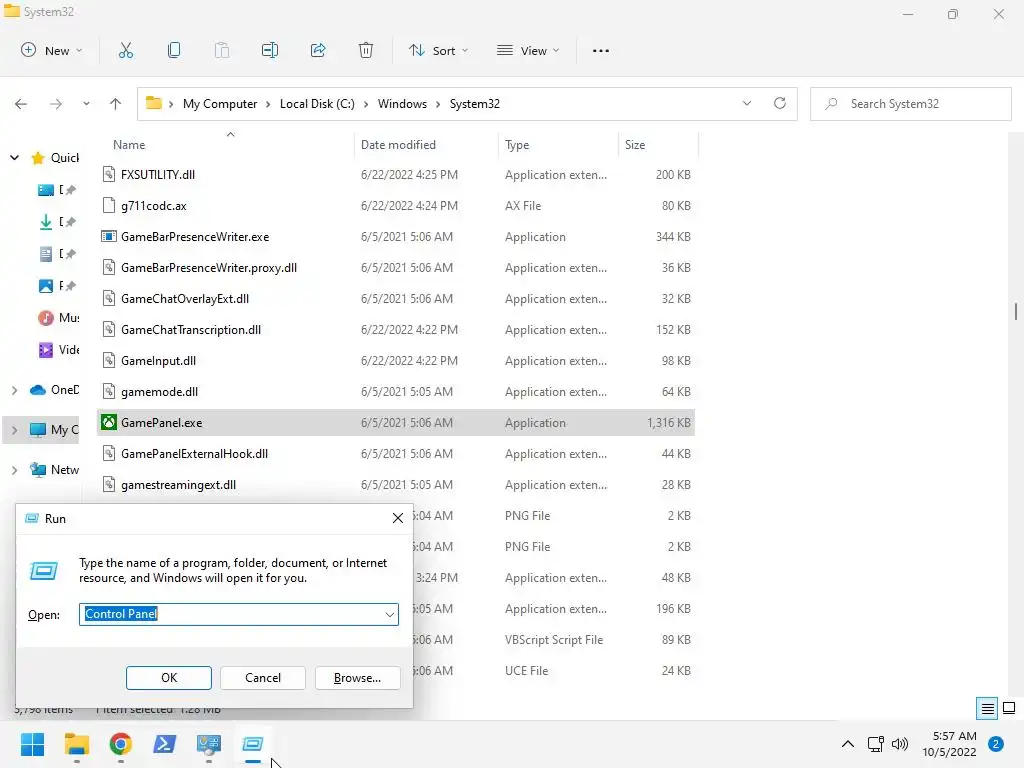Click System32 in the breadcrumb path

coord(475,104)
